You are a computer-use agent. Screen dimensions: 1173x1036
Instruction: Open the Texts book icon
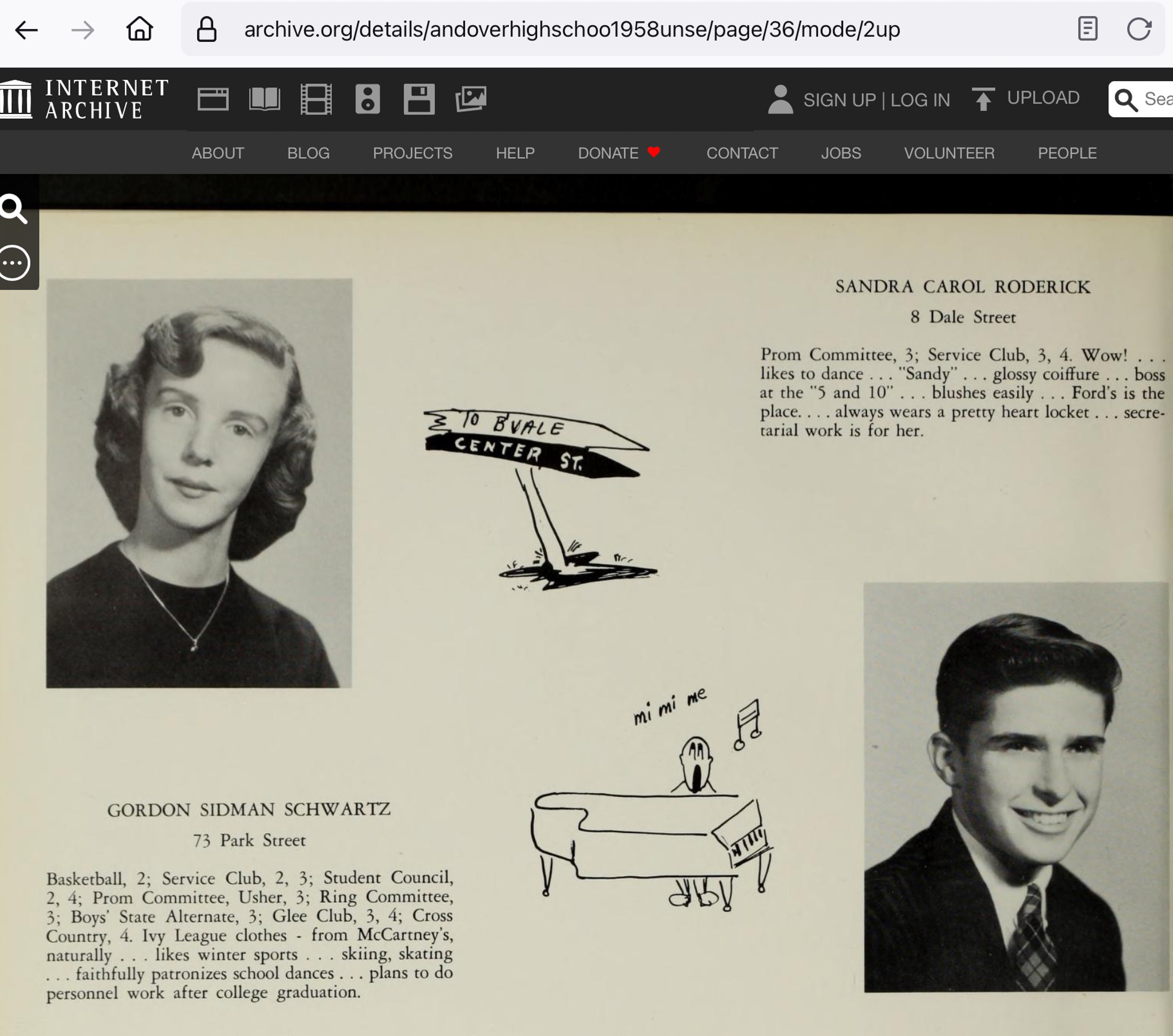point(265,99)
